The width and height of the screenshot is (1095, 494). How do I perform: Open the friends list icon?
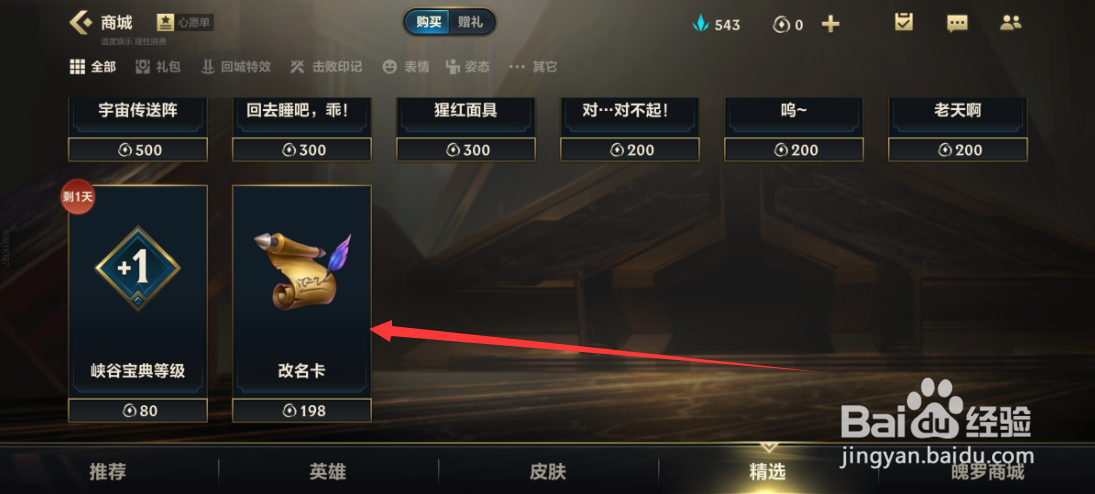1011,22
